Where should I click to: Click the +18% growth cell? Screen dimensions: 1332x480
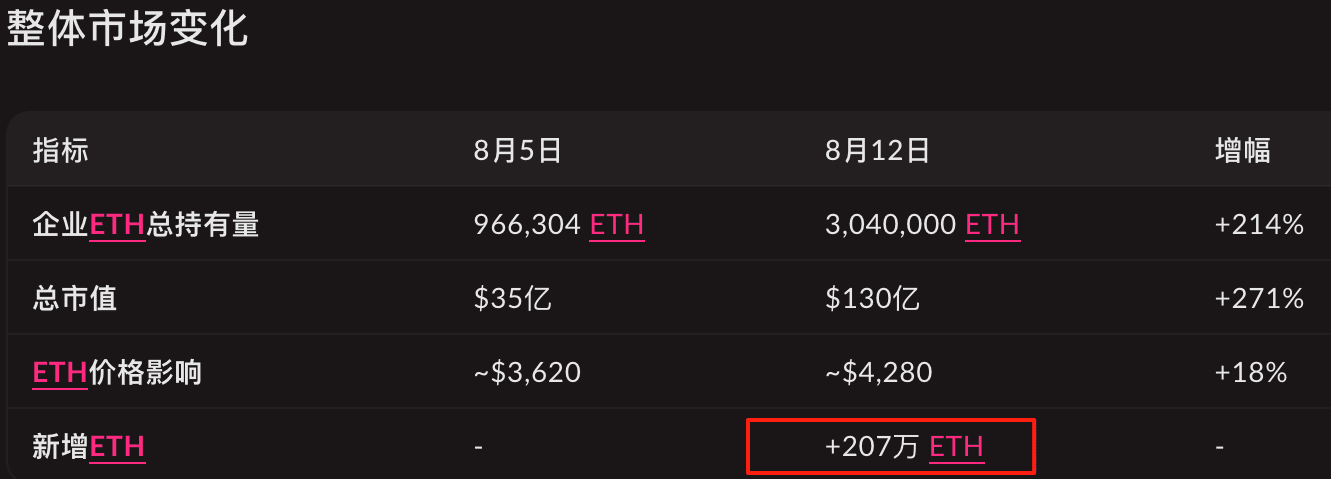click(x=1251, y=373)
